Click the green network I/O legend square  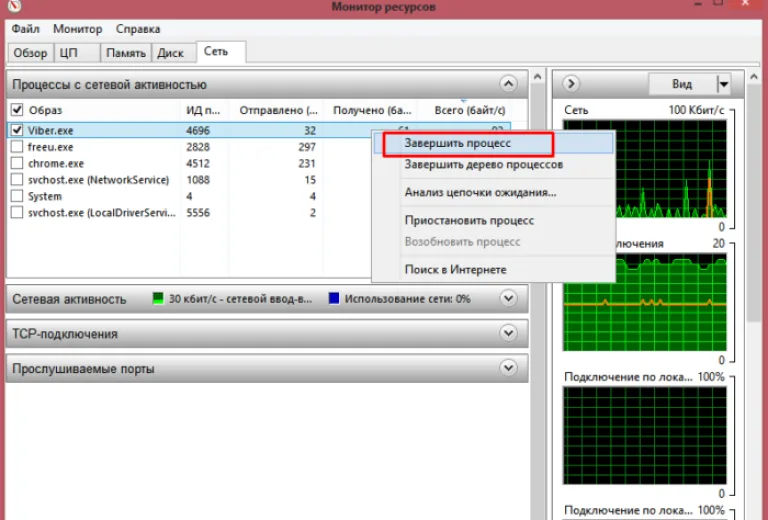[158, 298]
